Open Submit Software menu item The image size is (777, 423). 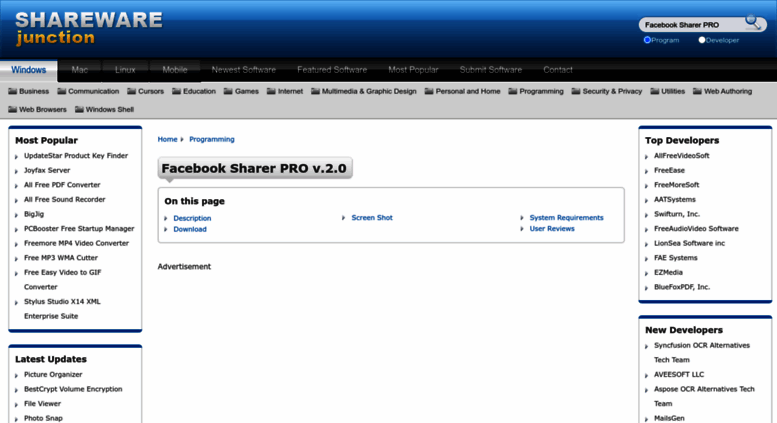pos(491,70)
